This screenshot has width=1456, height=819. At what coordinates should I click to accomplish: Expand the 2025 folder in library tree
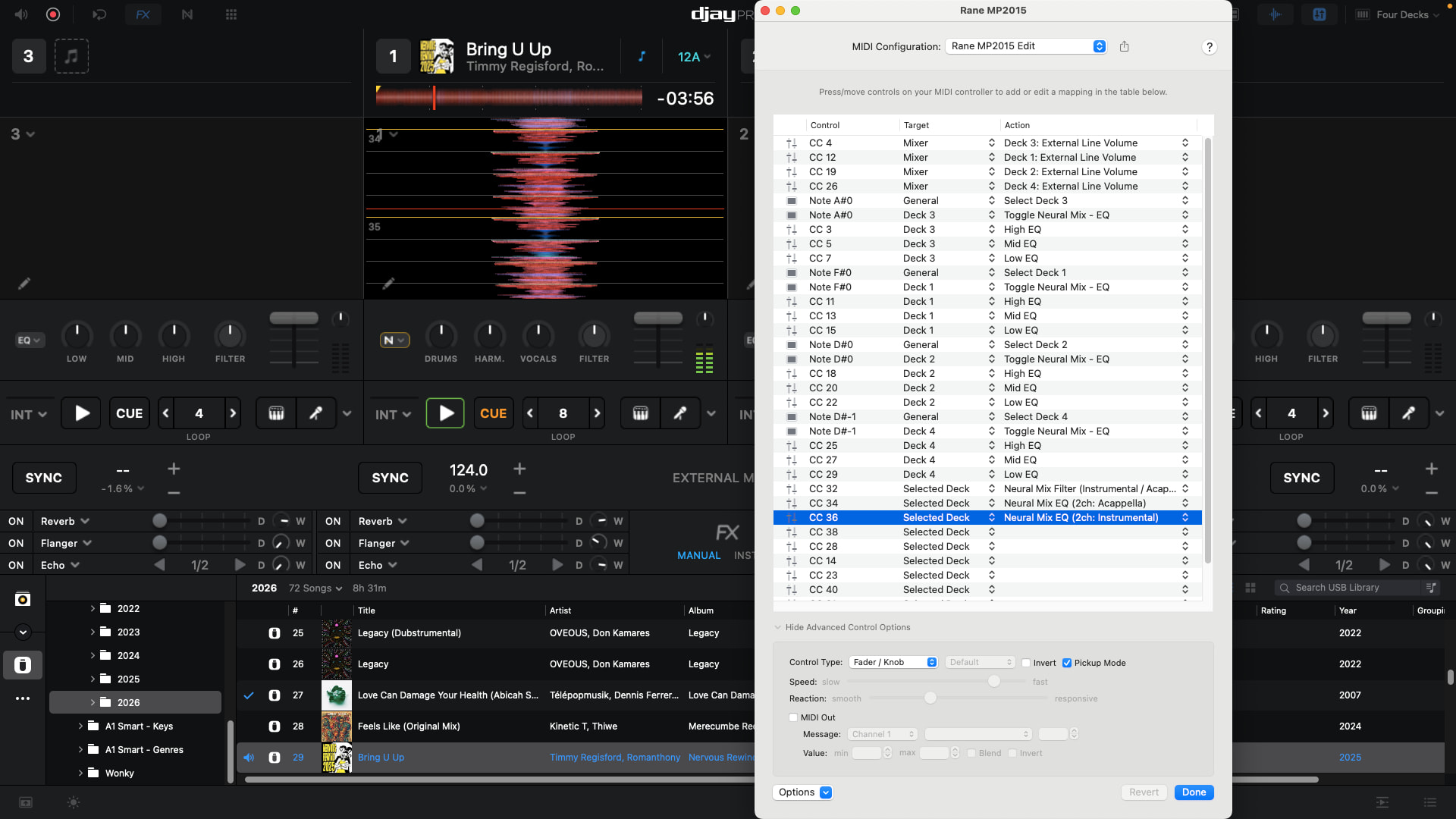[93, 679]
